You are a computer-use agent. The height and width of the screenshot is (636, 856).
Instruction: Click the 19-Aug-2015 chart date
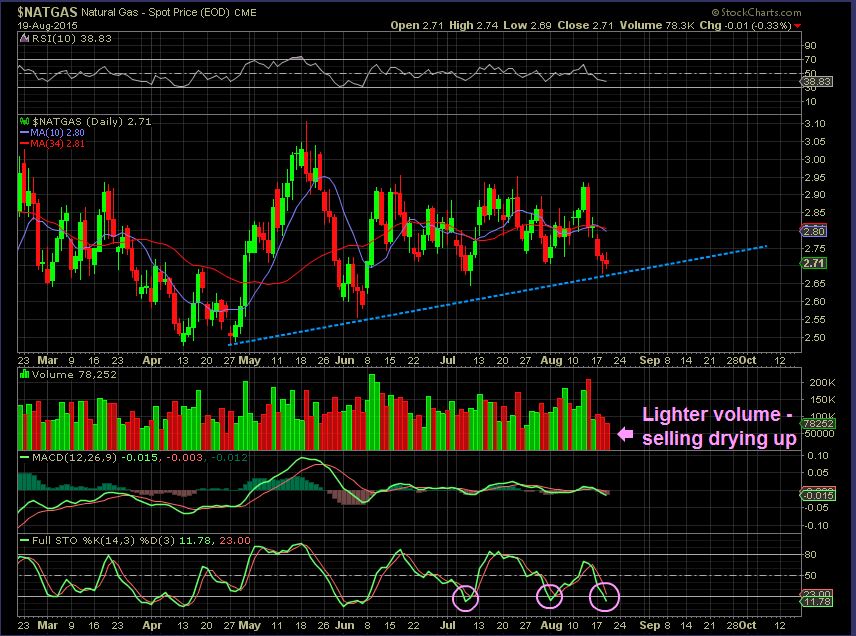[x=47, y=26]
